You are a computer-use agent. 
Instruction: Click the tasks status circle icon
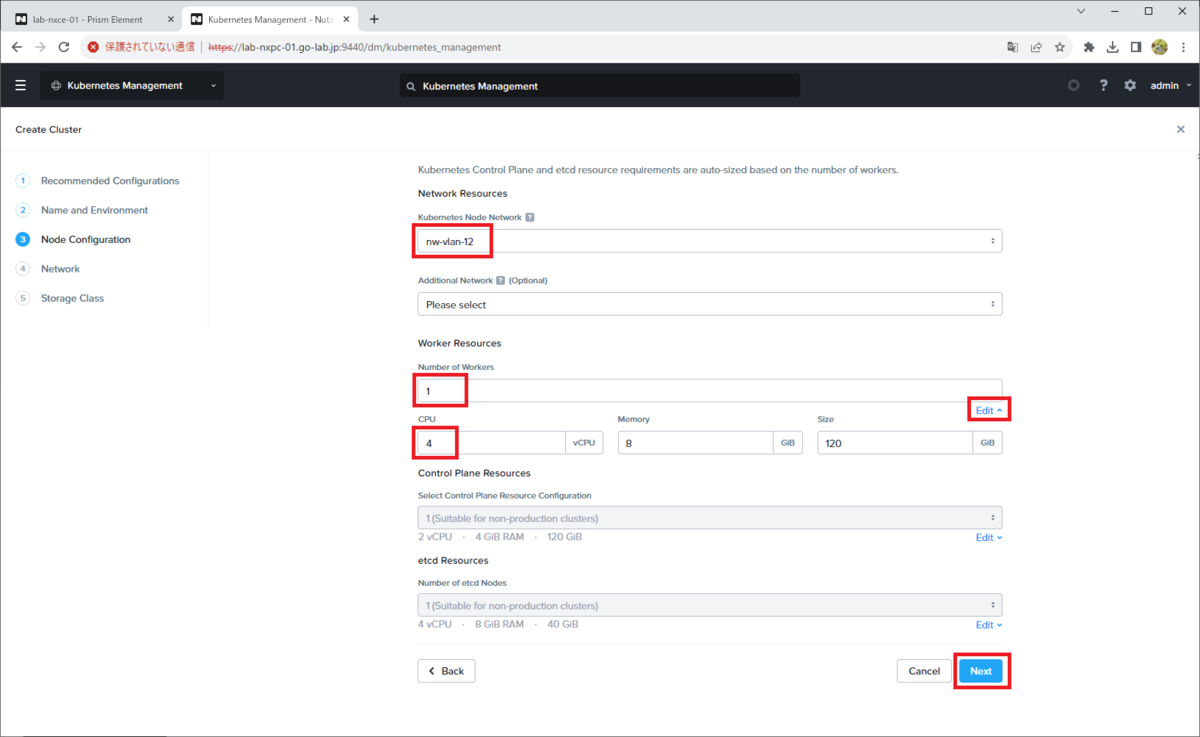pyautogui.click(x=1074, y=86)
